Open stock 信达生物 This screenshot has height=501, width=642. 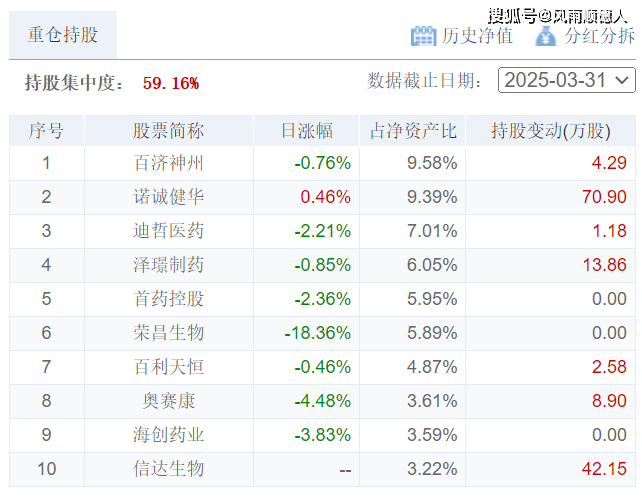(168, 469)
